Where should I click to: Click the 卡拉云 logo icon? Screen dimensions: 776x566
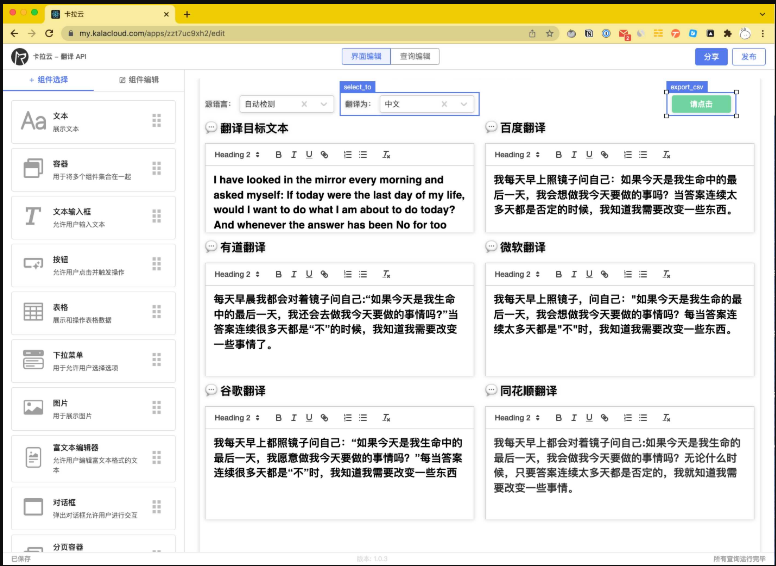(x=19, y=56)
